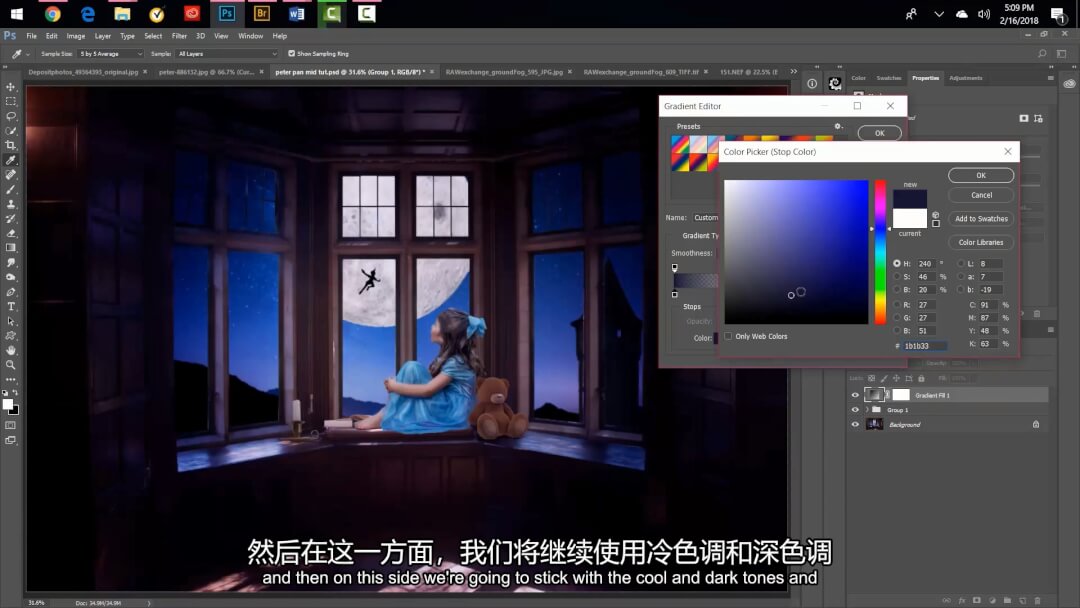Open the Image menu

click(x=76, y=36)
